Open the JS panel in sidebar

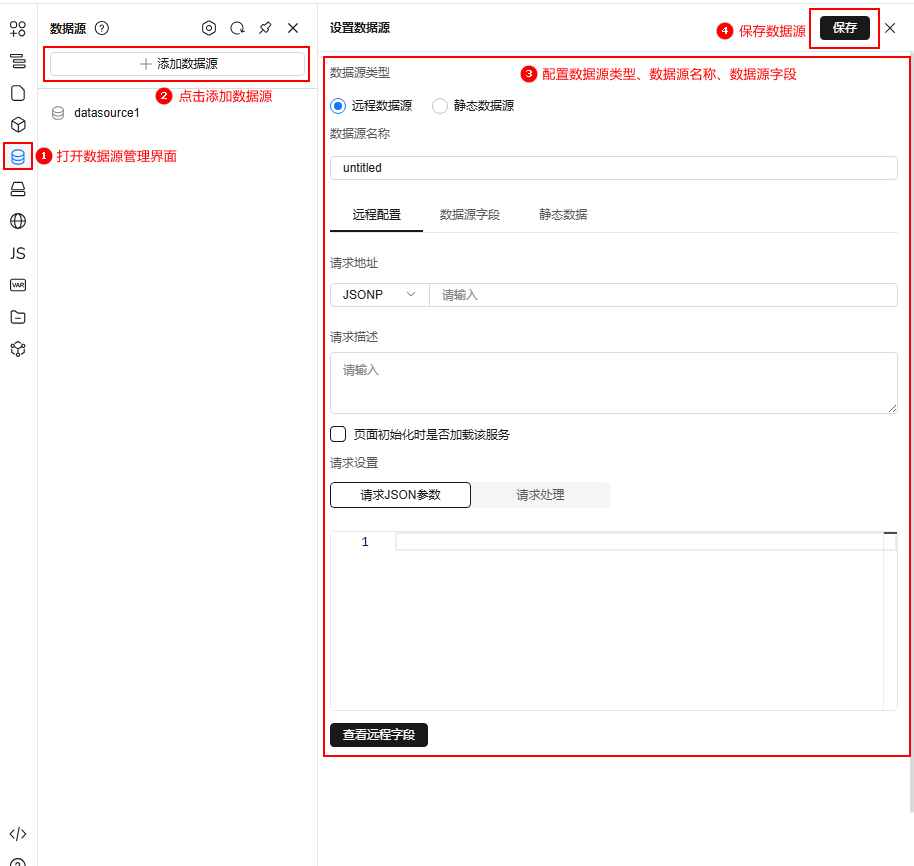pos(18,253)
